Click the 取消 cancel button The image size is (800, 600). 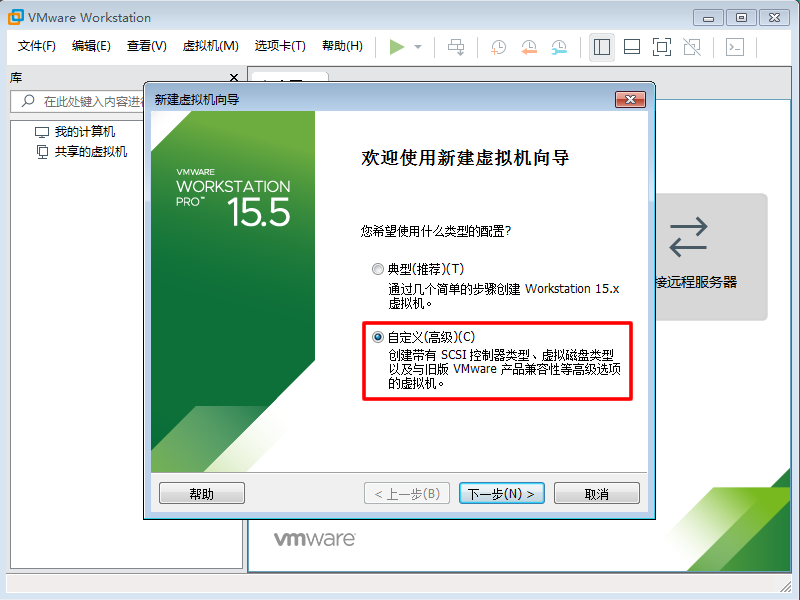click(x=596, y=493)
